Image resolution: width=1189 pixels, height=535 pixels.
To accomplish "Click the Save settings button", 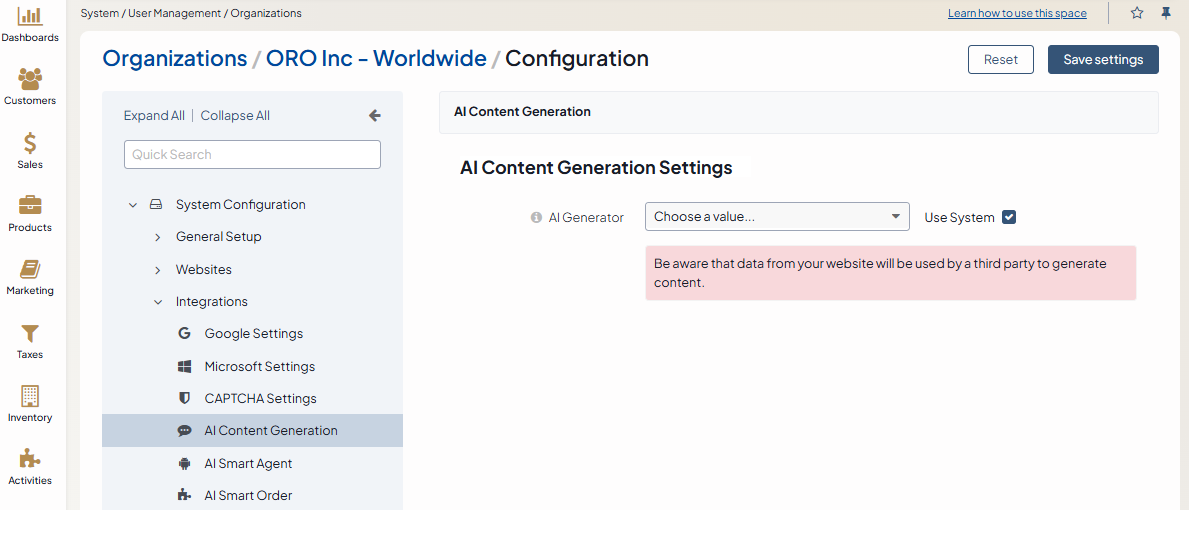I will 1103,59.
